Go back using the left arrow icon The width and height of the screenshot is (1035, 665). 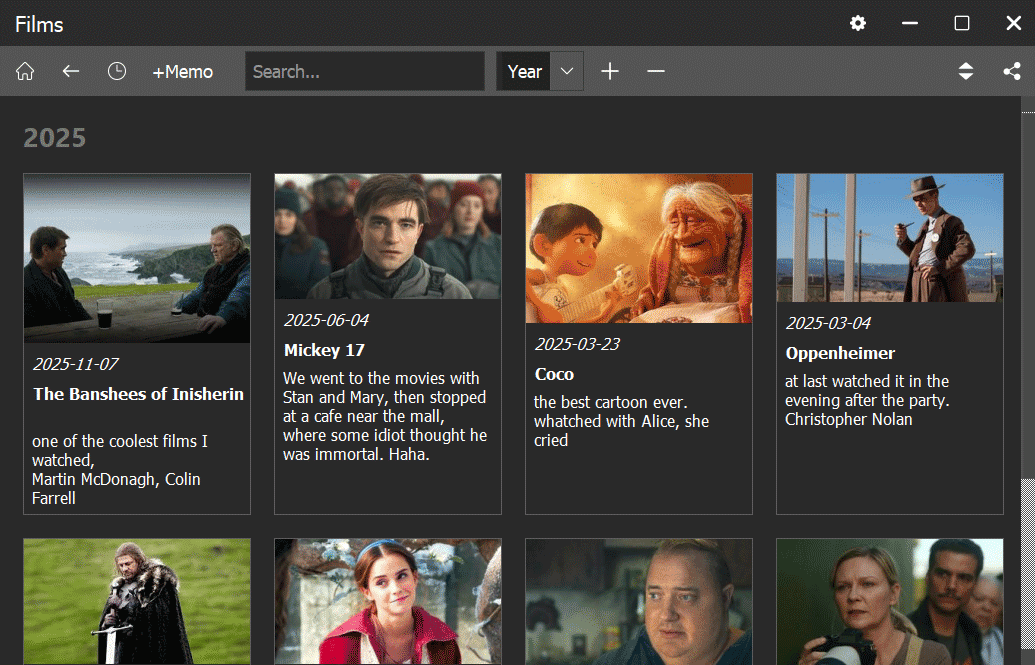70,72
